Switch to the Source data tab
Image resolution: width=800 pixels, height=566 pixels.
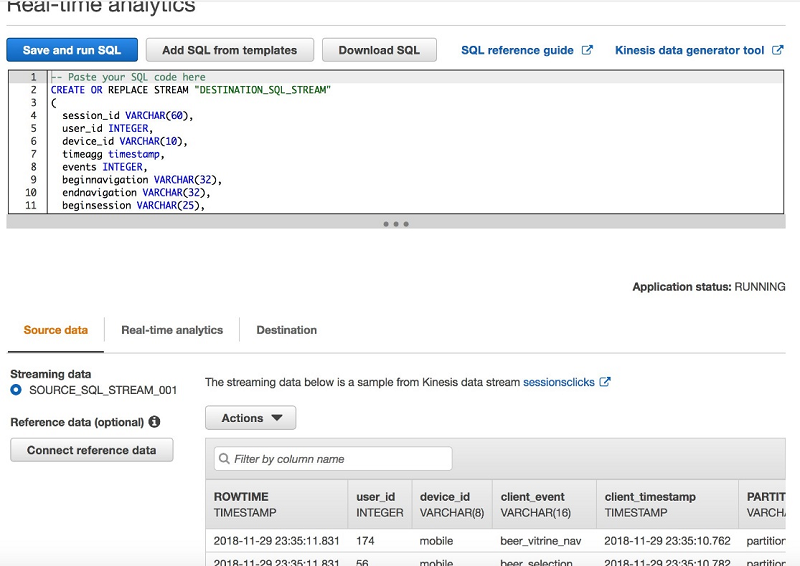(56, 330)
